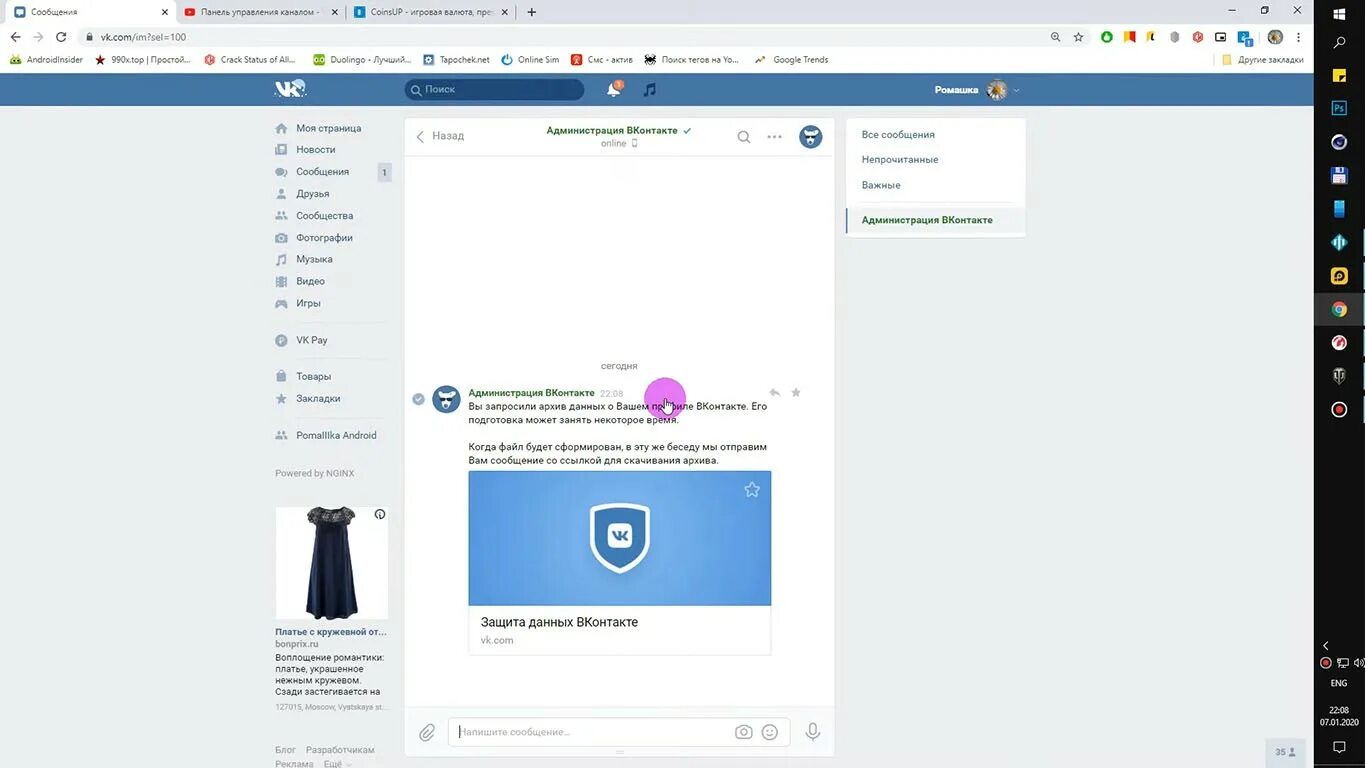The image size is (1366, 768).
Task: Open Chrome zoom magnifier in address bar
Action: [x=1055, y=37]
